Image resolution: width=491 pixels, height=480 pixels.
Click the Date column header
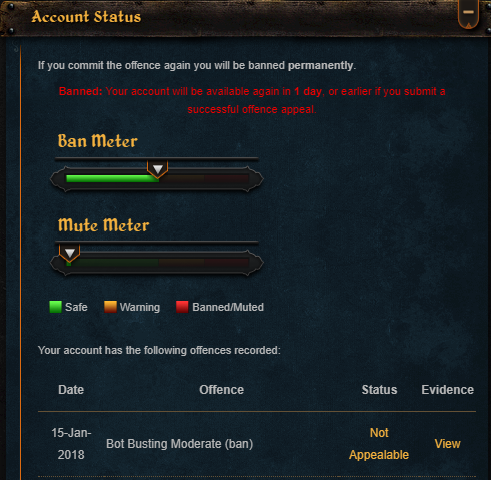(x=71, y=390)
